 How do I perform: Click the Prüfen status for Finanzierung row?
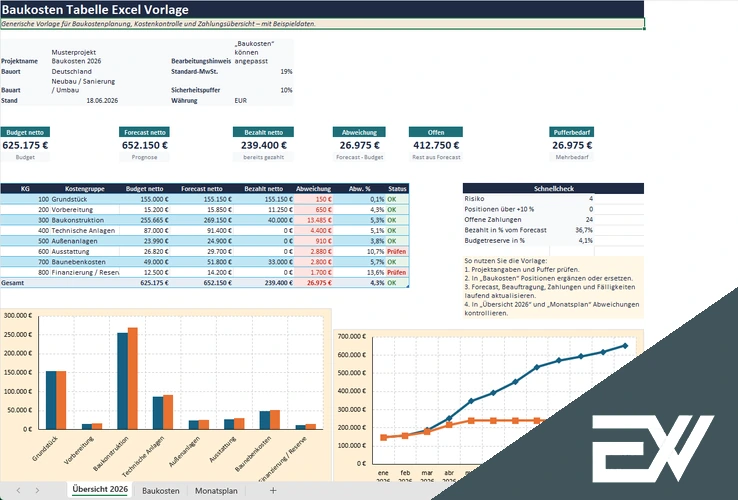(x=397, y=272)
